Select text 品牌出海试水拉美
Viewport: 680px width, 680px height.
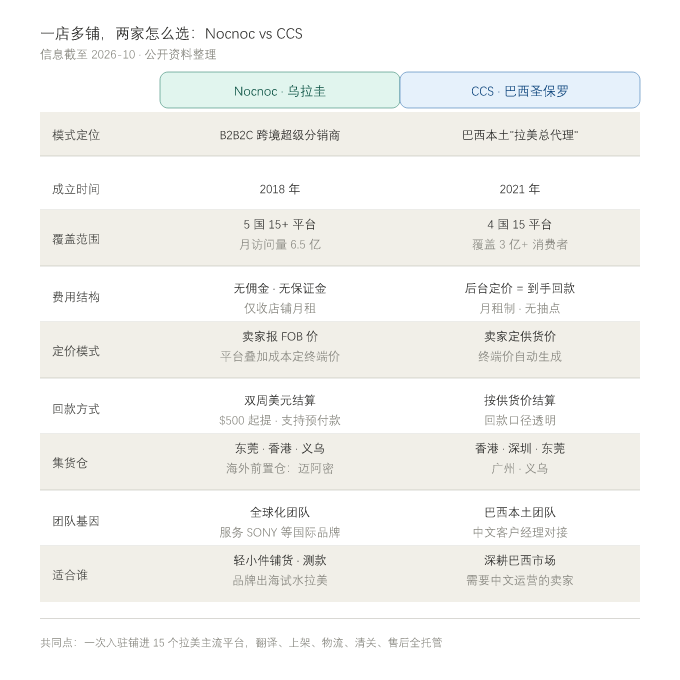pos(280,580)
